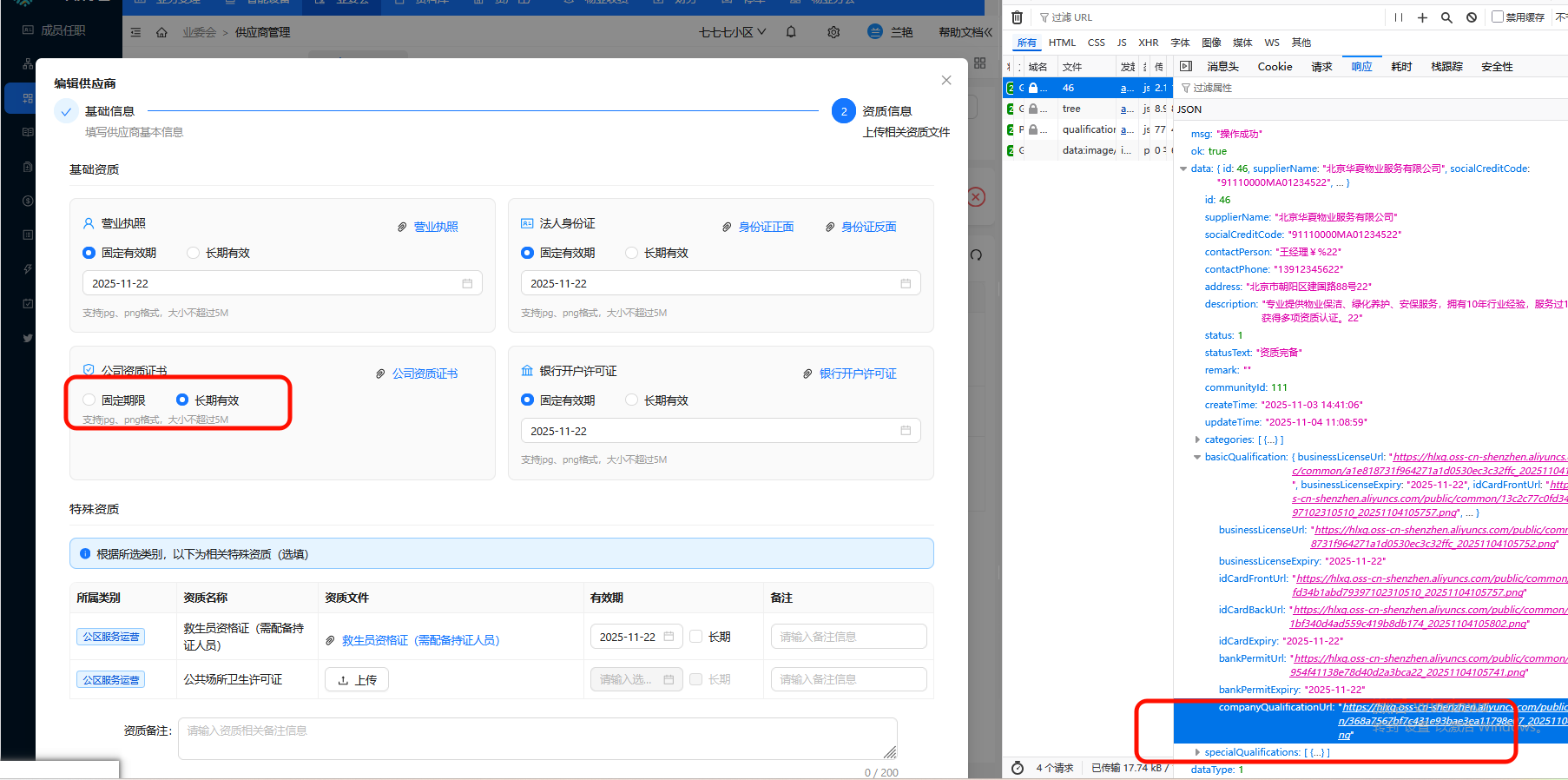Viewport: 1568px width, 780px height.
Task: Open the notification bell icon
Action: 791,32
